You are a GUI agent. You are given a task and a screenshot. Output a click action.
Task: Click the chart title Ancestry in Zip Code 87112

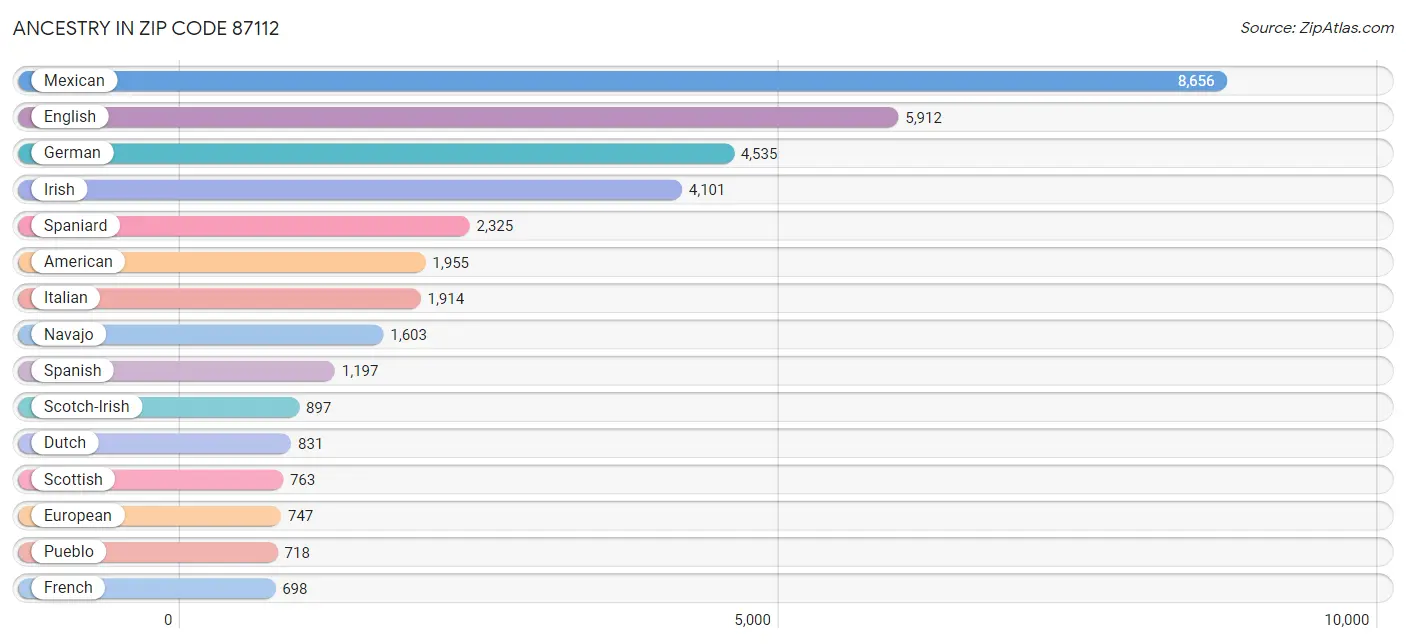coord(146,28)
